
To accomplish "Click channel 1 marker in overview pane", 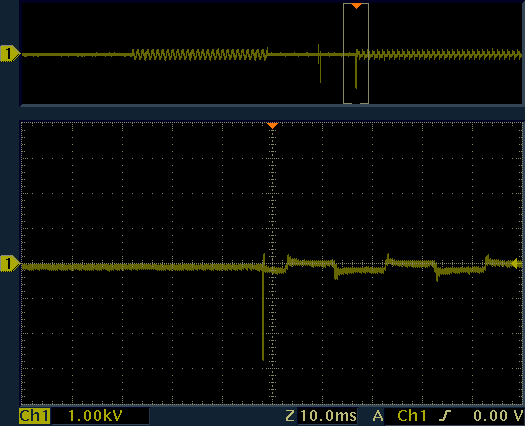I will tap(10, 54).
